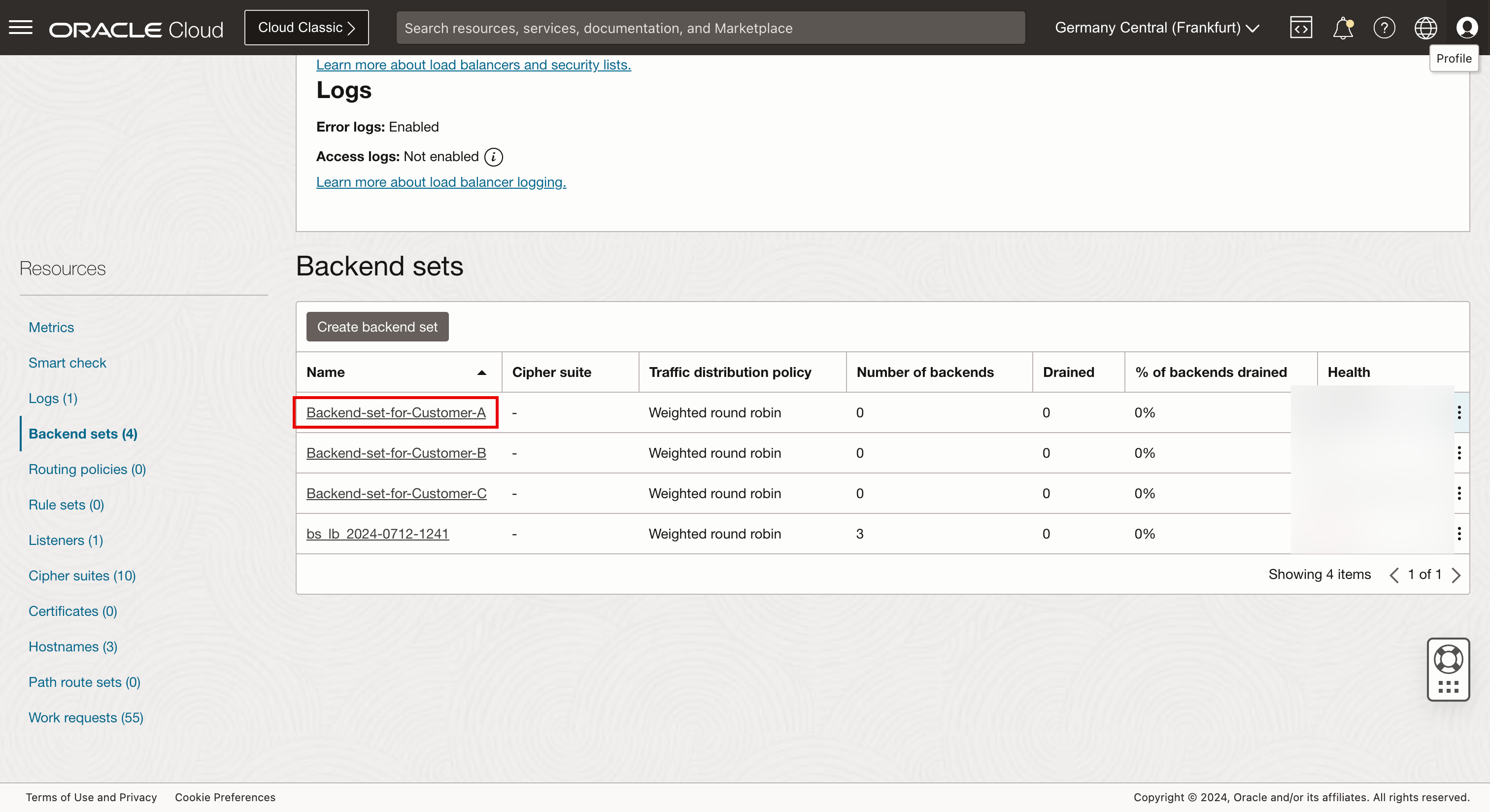The width and height of the screenshot is (1490, 812).
Task: Open the Profile avatar menu
Action: pos(1467,27)
